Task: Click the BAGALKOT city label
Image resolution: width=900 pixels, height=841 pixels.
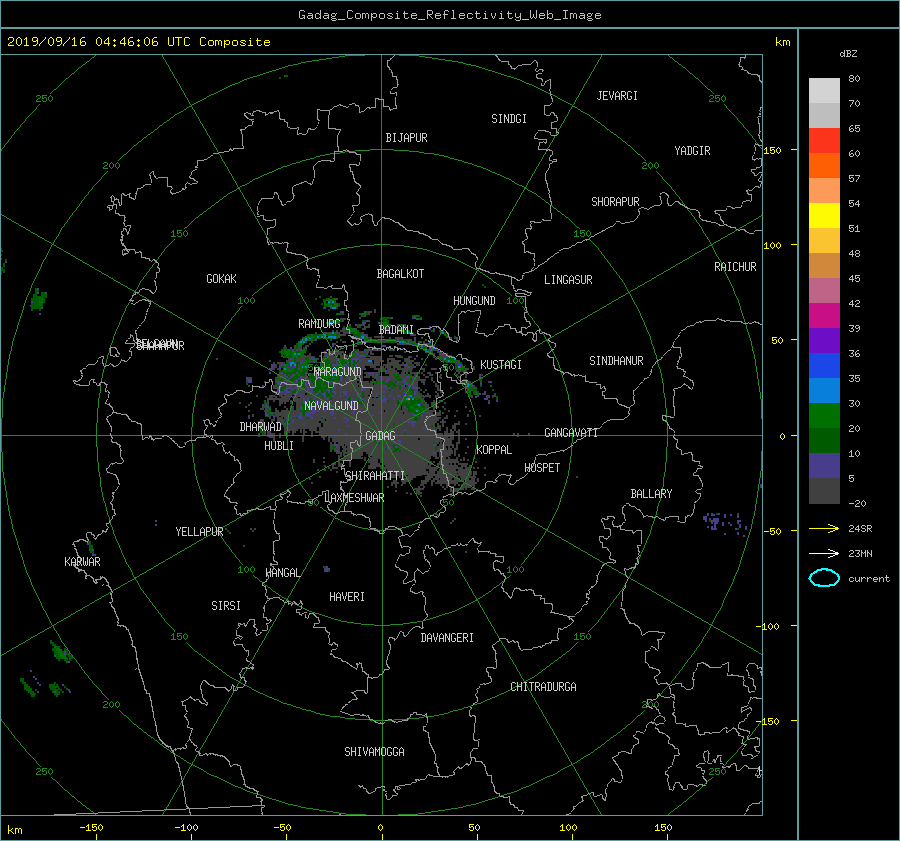Action: pos(400,274)
